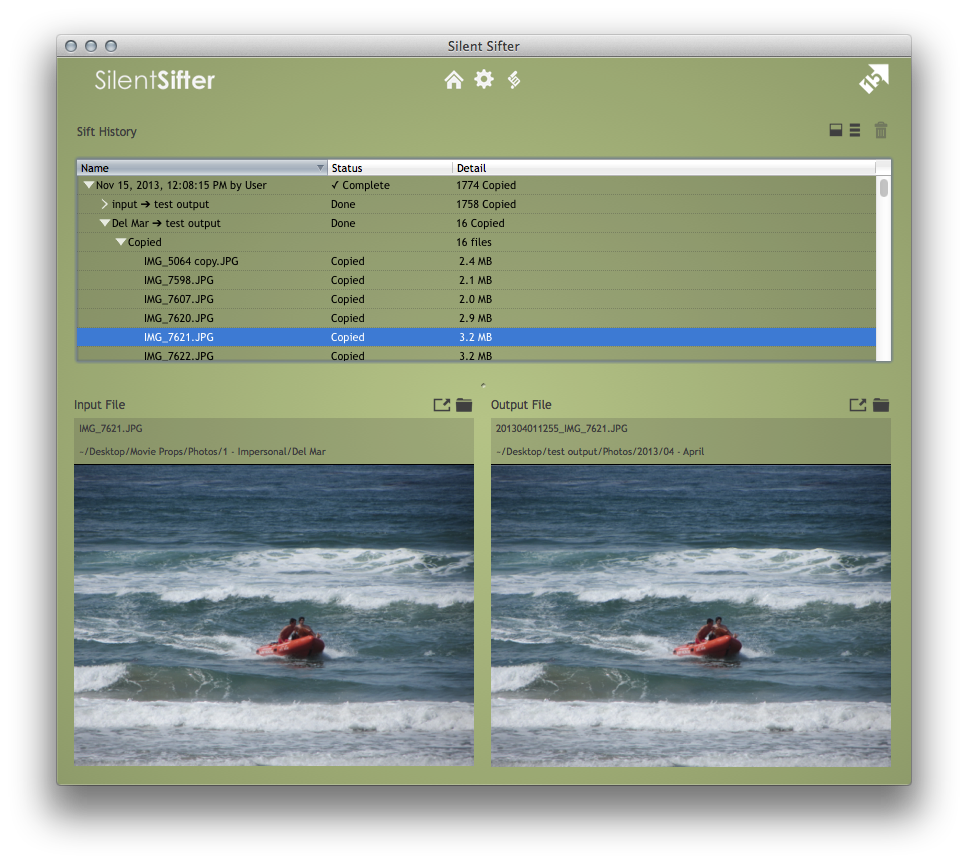Click the SilentSifter logo text
The height and width of the screenshot is (864, 968).
click(154, 80)
